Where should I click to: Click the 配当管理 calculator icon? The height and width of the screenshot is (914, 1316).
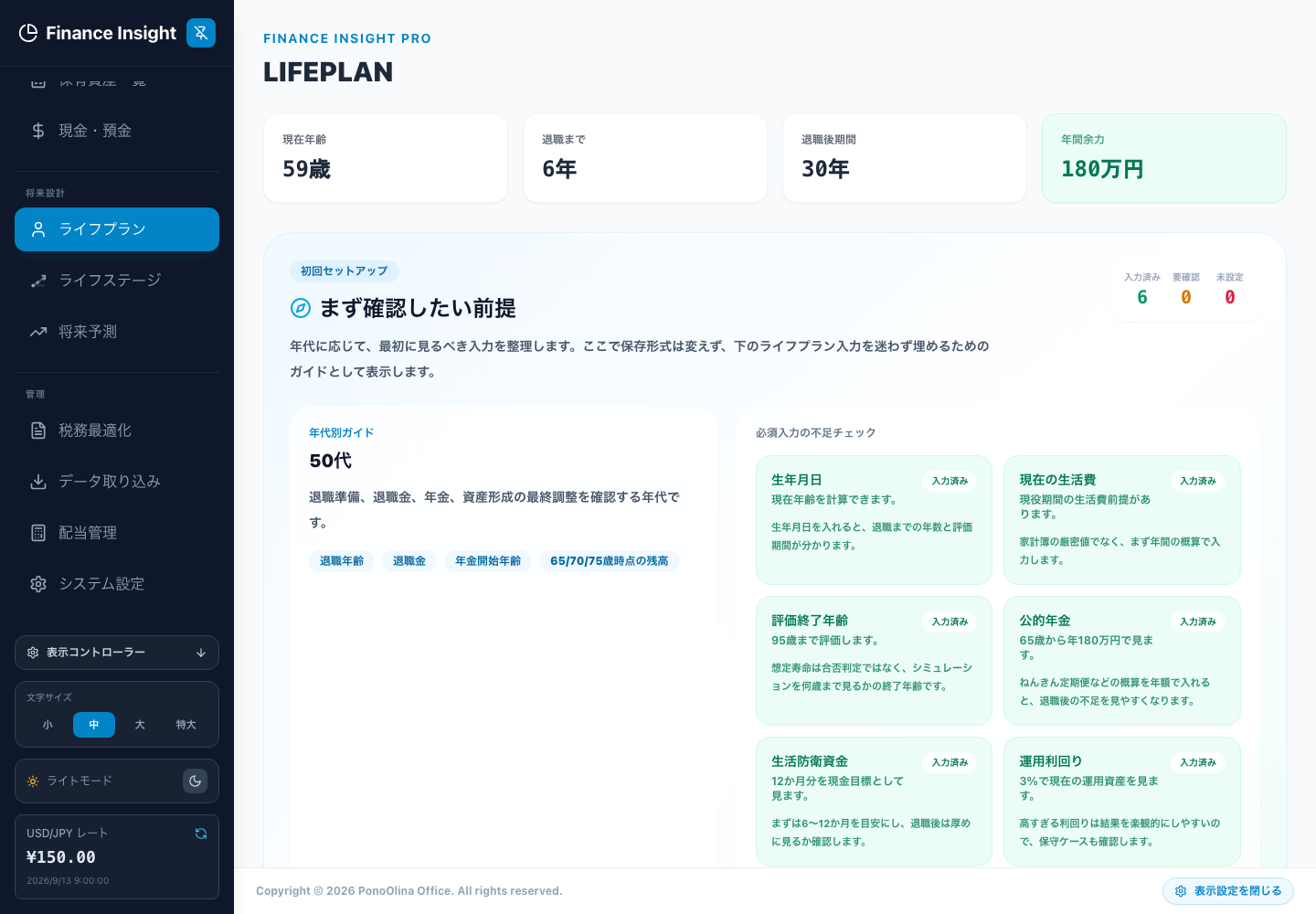(38, 533)
